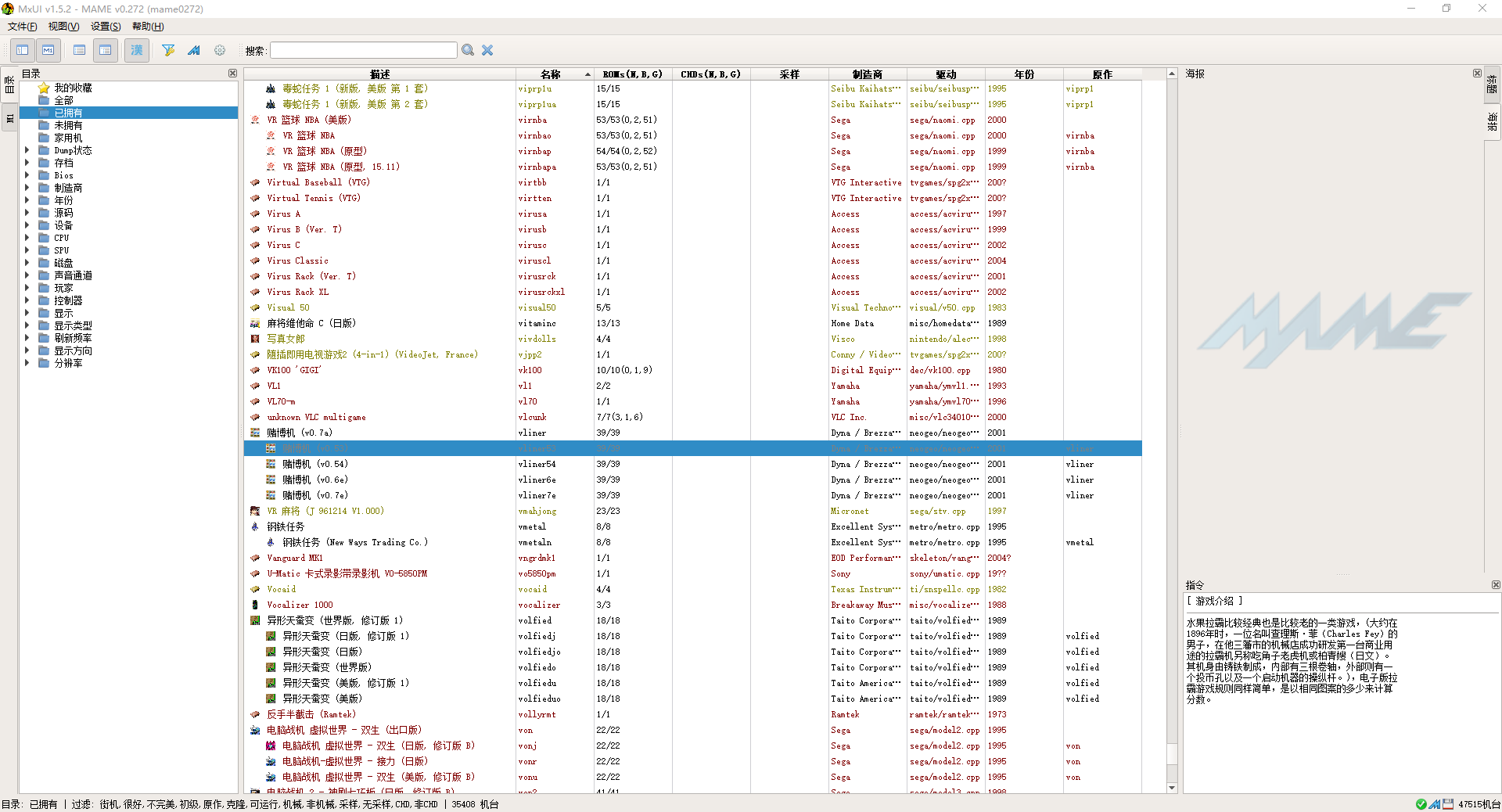The height and width of the screenshot is (812, 1502).
Task: Close the 指令 command panel
Action: pos(1496,585)
